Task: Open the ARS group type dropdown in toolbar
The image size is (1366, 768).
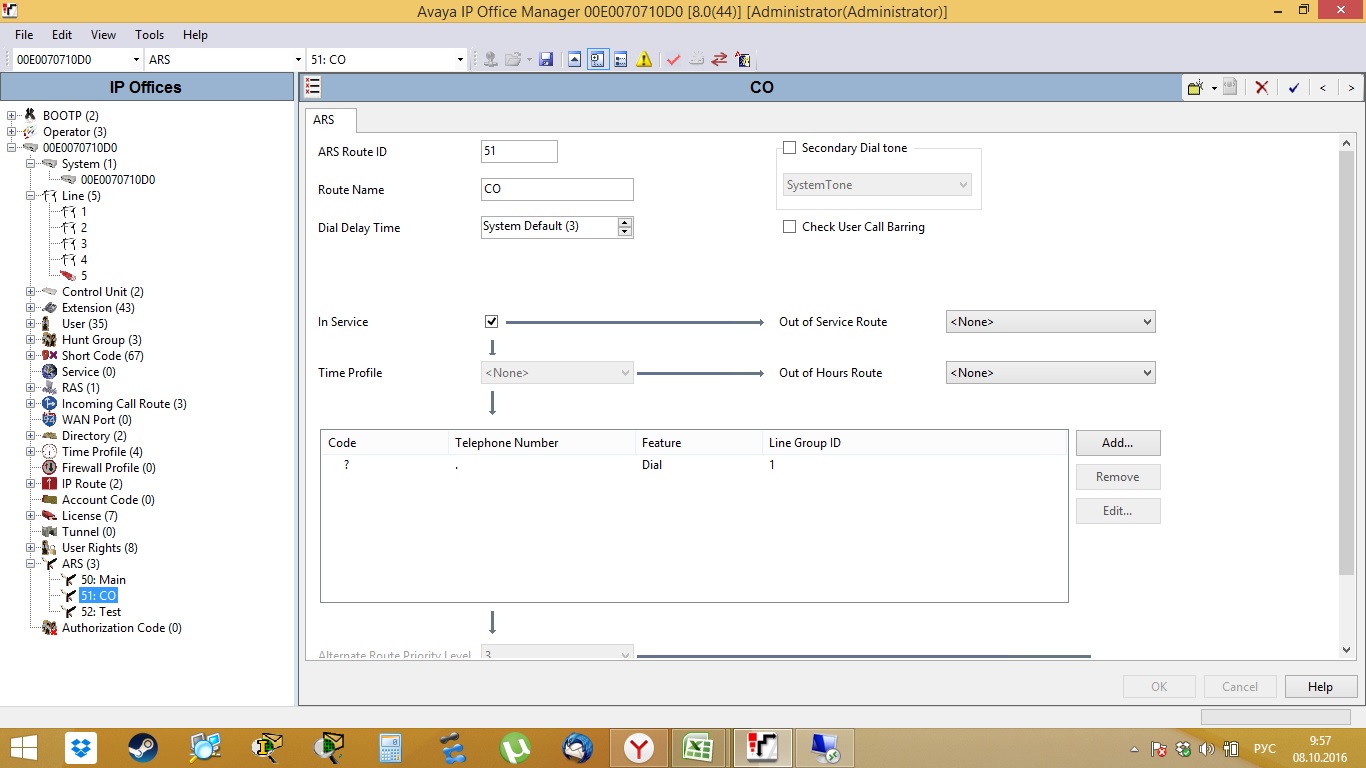Action: (298, 60)
